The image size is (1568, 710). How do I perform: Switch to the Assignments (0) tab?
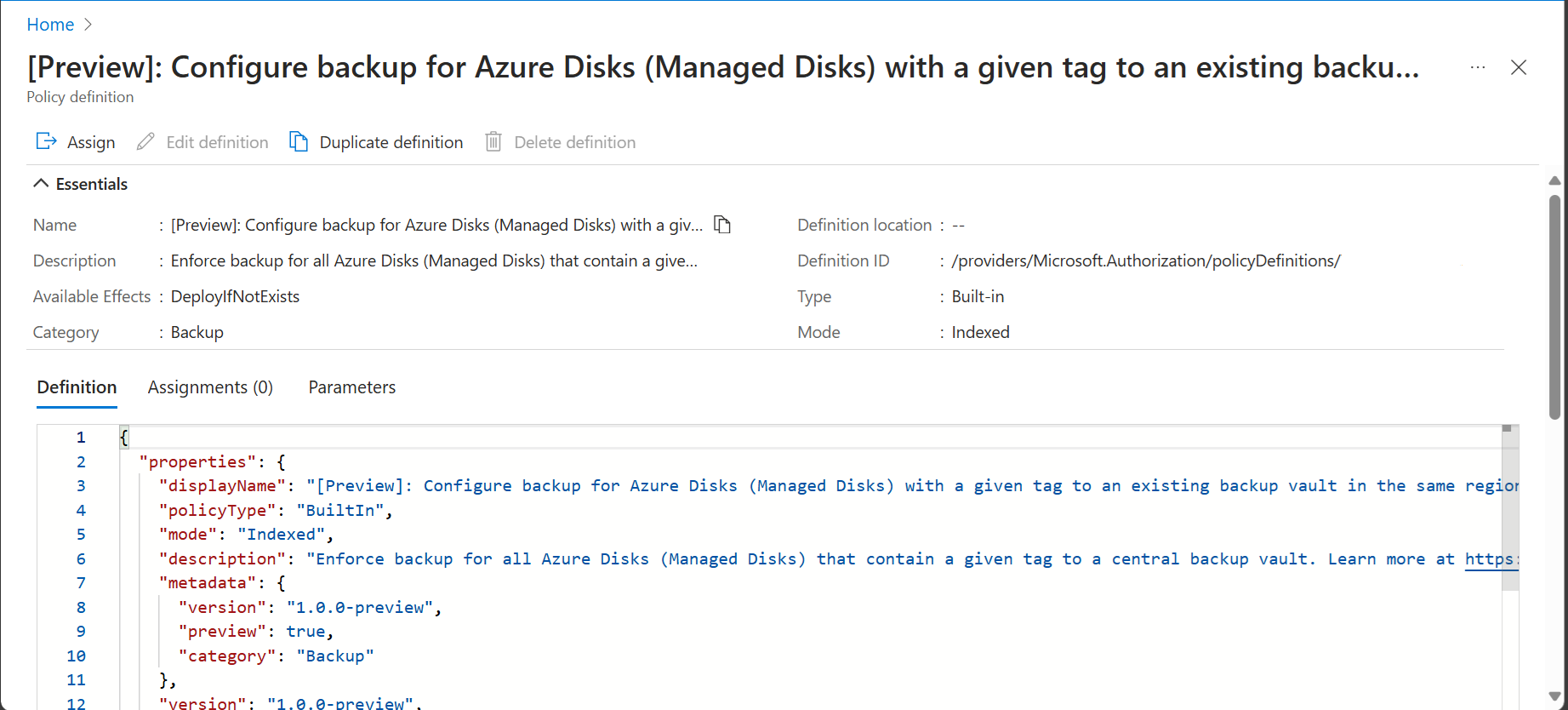[x=210, y=387]
